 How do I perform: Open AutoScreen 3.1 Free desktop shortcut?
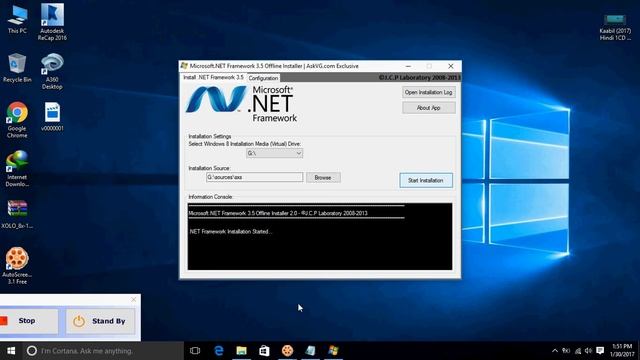tap(17, 266)
